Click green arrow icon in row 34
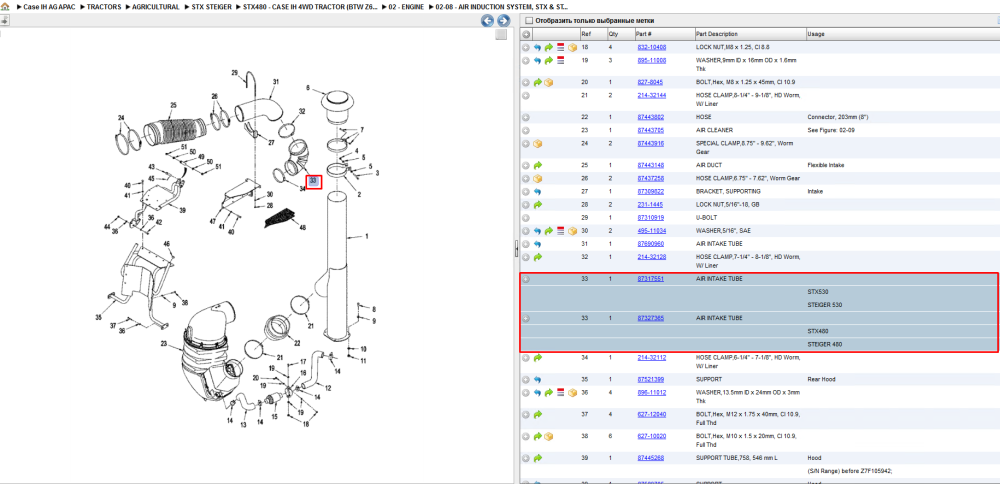Viewport: 1000px width, 484px height. 537,358
